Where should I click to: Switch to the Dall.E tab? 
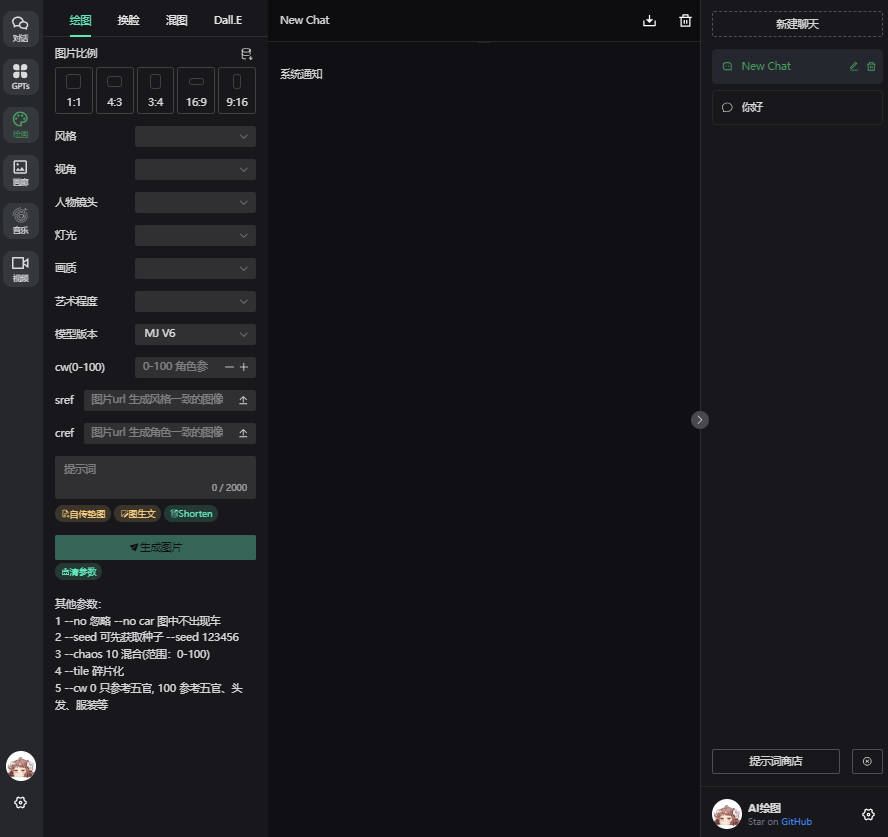tap(226, 19)
